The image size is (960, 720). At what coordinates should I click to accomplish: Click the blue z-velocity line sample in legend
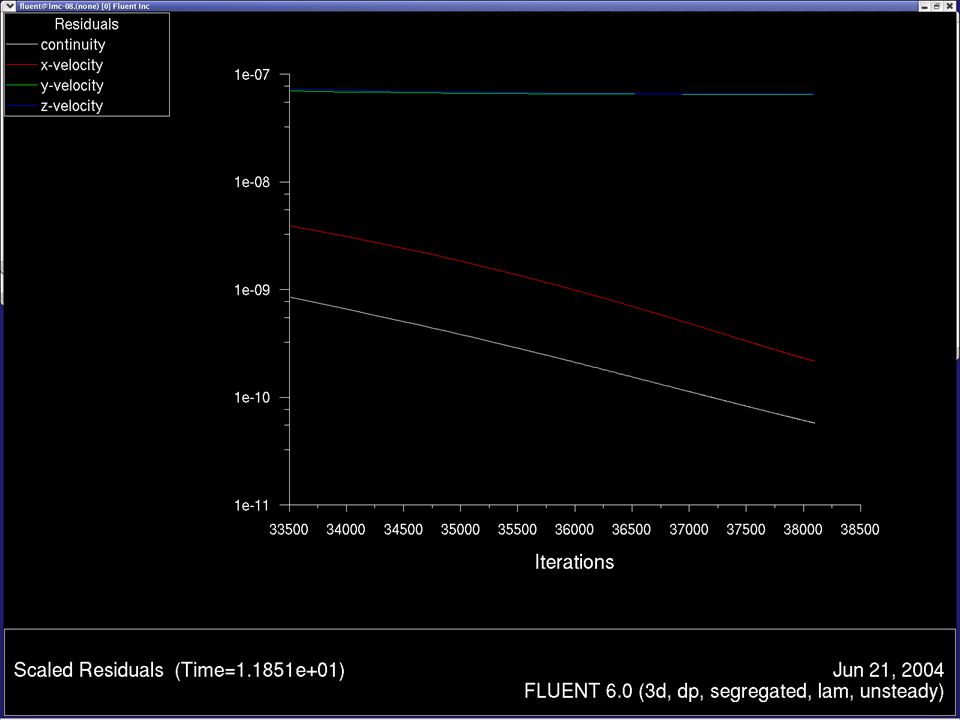coord(21,106)
